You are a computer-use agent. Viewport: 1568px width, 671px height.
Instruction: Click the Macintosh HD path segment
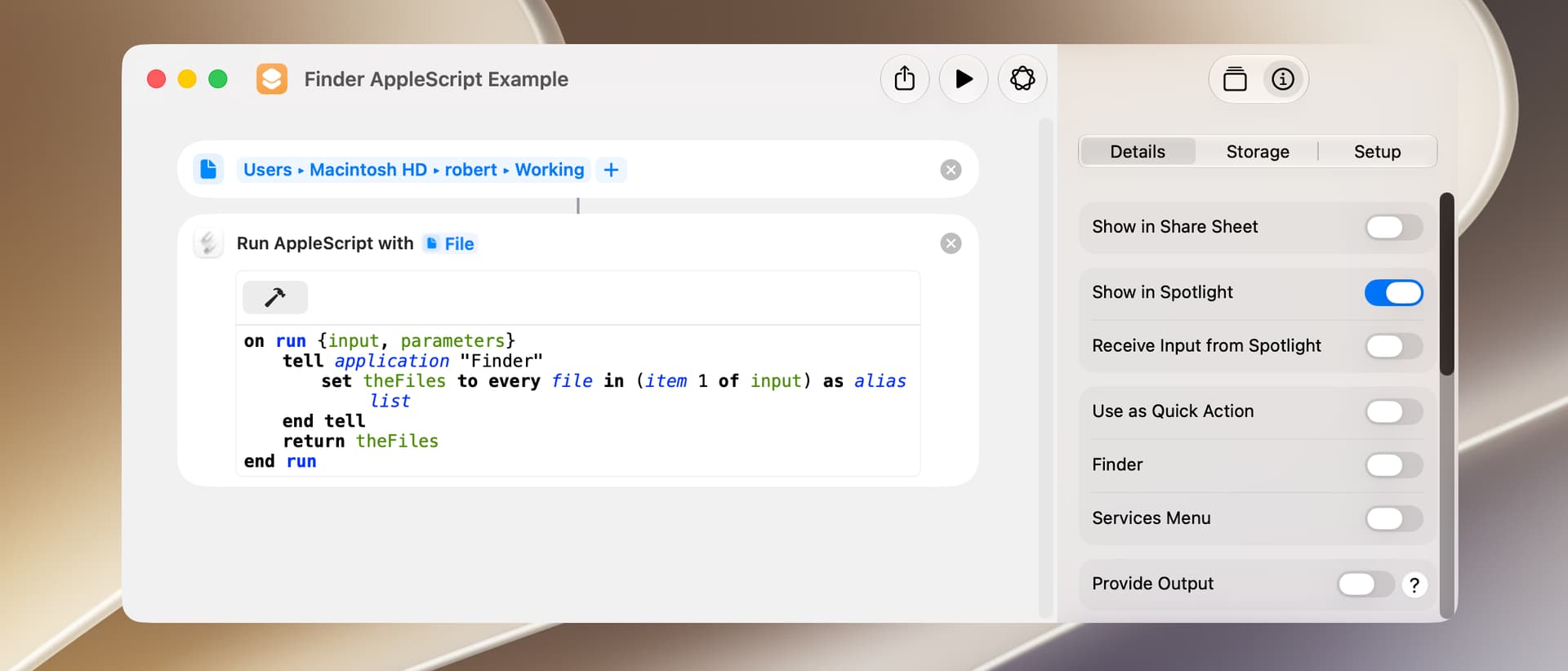coord(368,170)
